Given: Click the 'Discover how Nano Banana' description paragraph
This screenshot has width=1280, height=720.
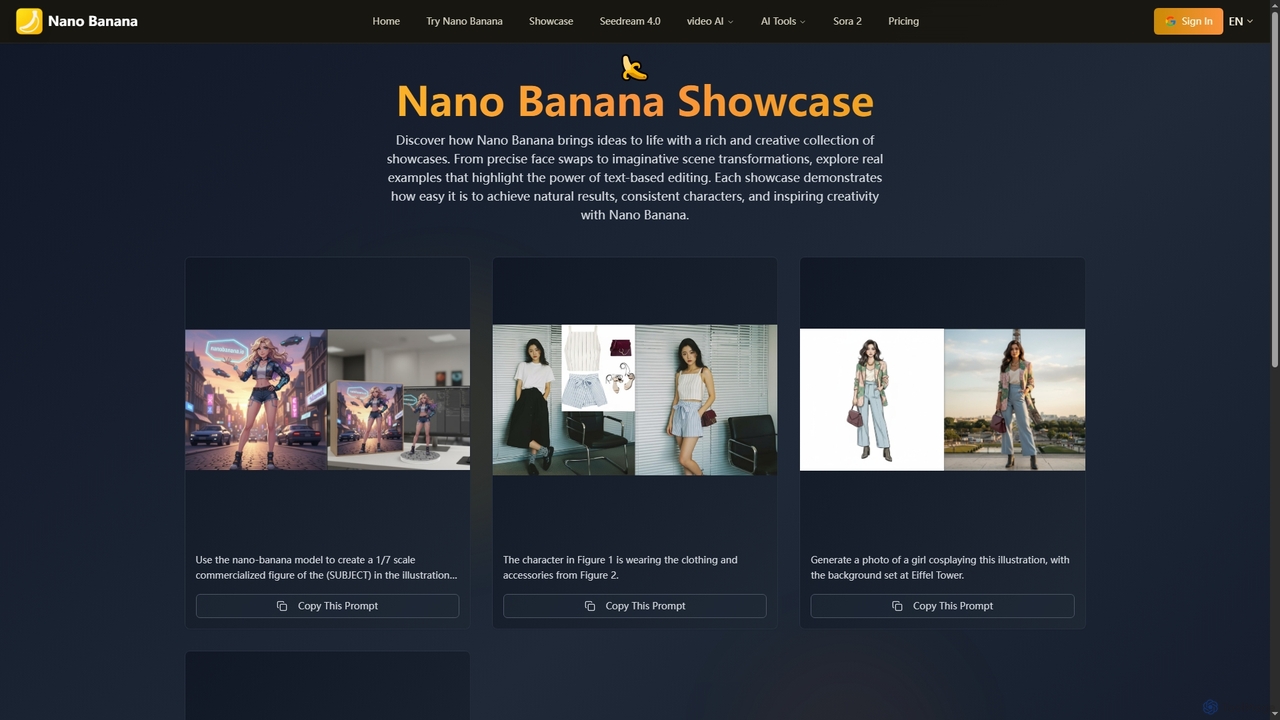Looking at the screenshot, I should (635, 178).
